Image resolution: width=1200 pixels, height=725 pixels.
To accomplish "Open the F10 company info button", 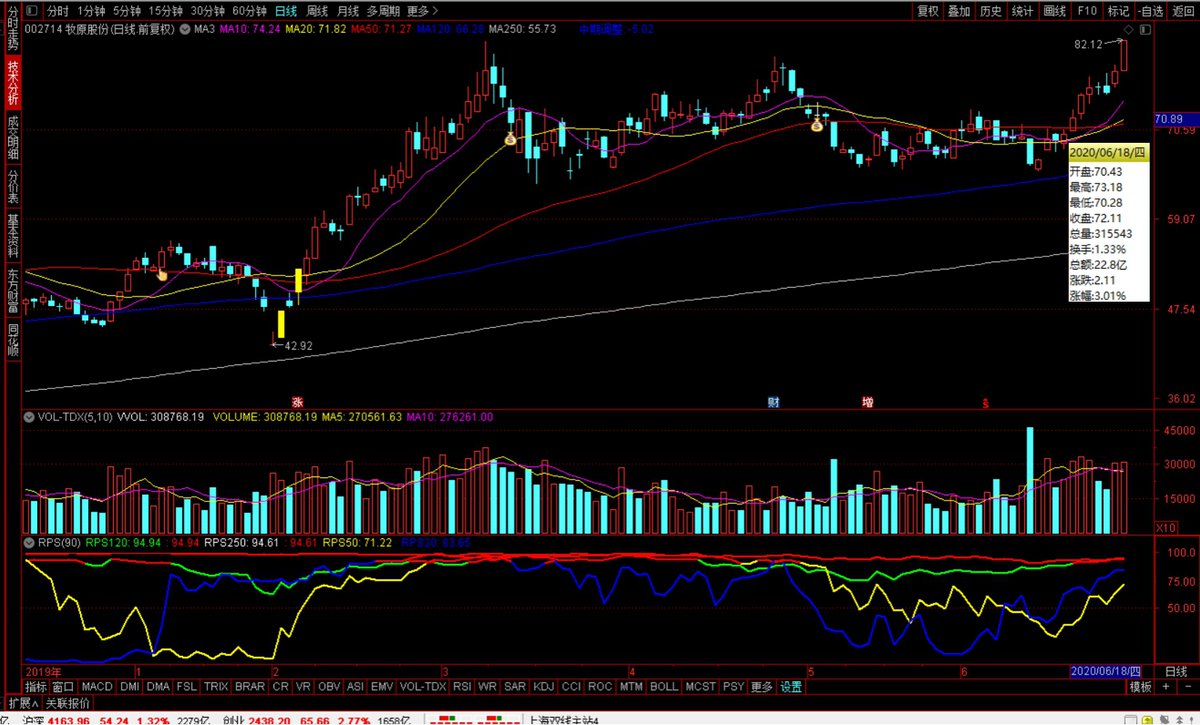I will pos(1087,11).
